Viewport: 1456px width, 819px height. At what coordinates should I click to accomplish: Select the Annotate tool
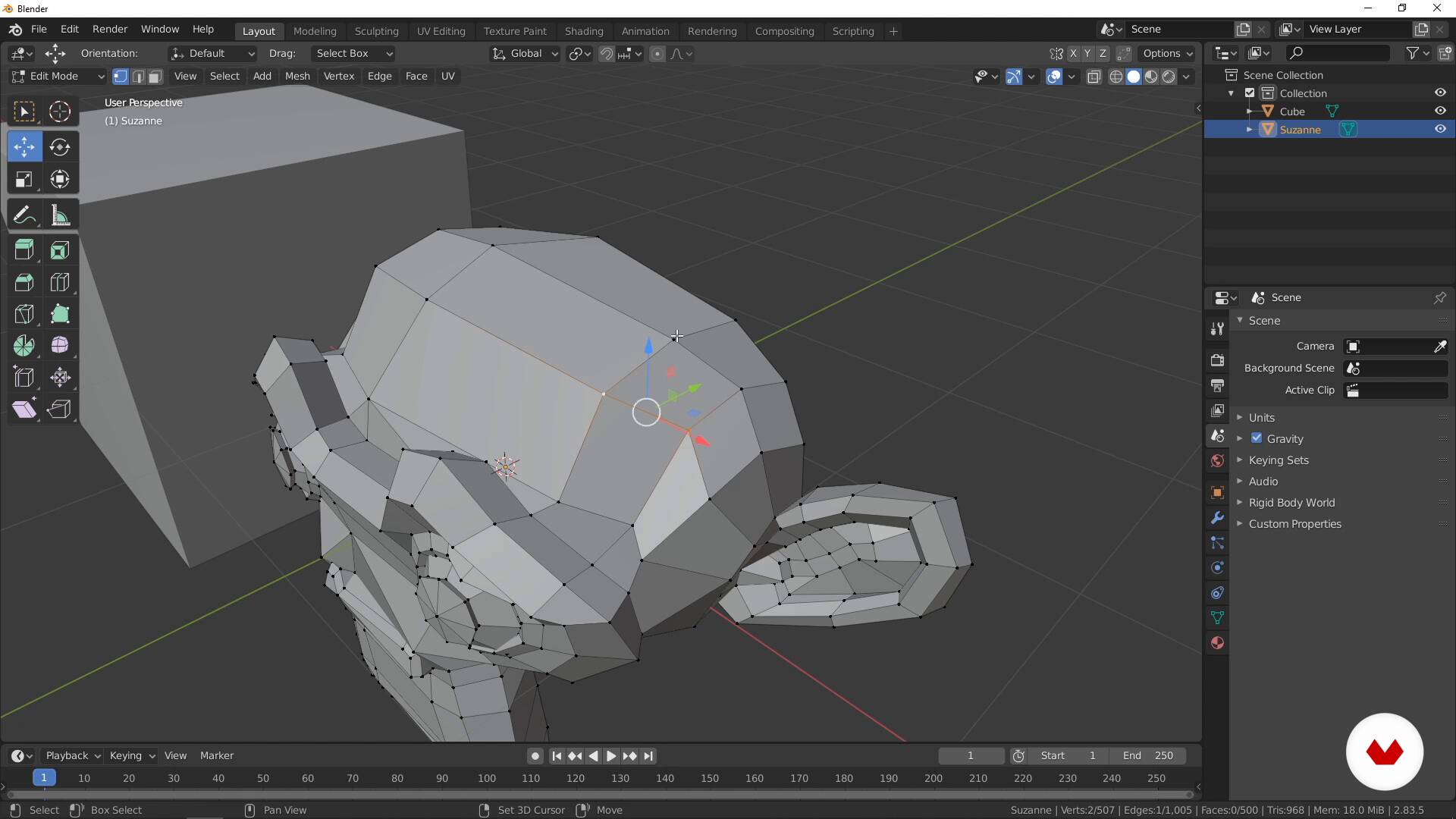[x=24, y=215]
